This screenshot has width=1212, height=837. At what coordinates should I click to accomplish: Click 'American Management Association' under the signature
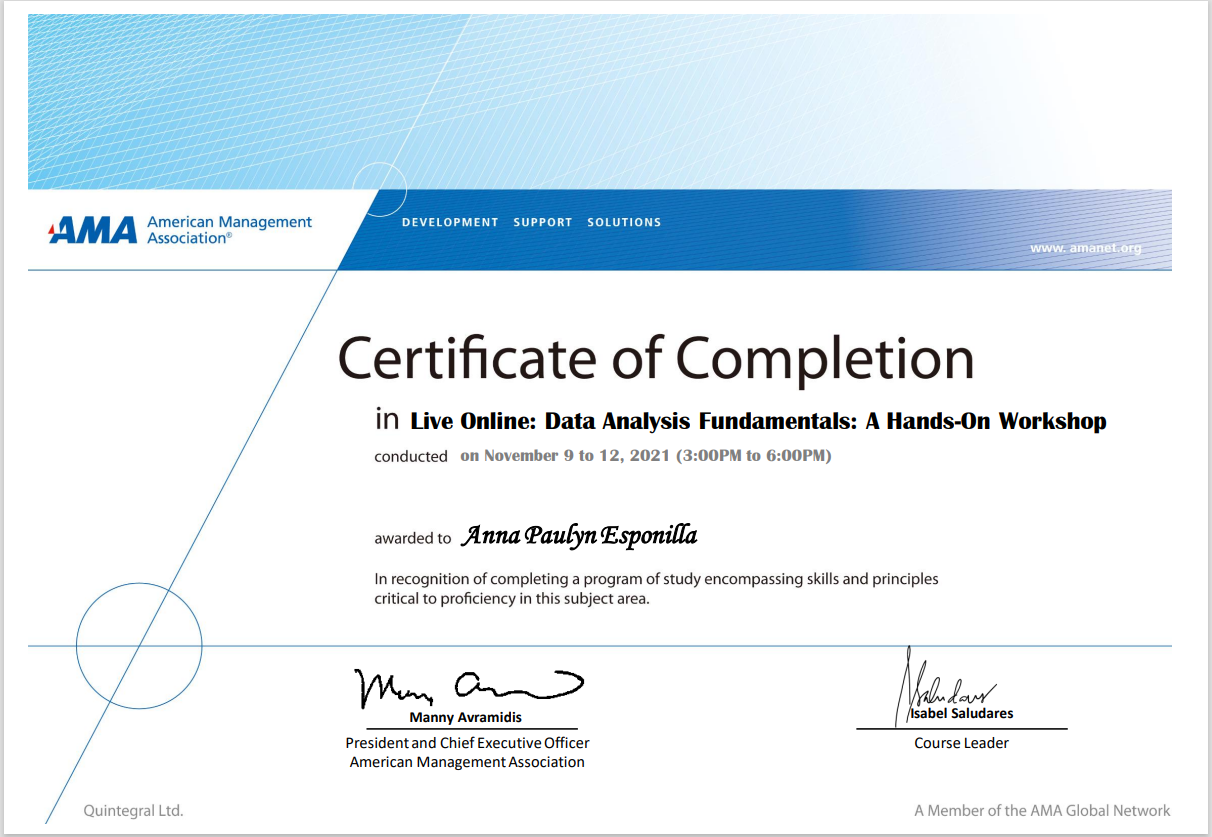pyautogui.click(x=467, y=762)
